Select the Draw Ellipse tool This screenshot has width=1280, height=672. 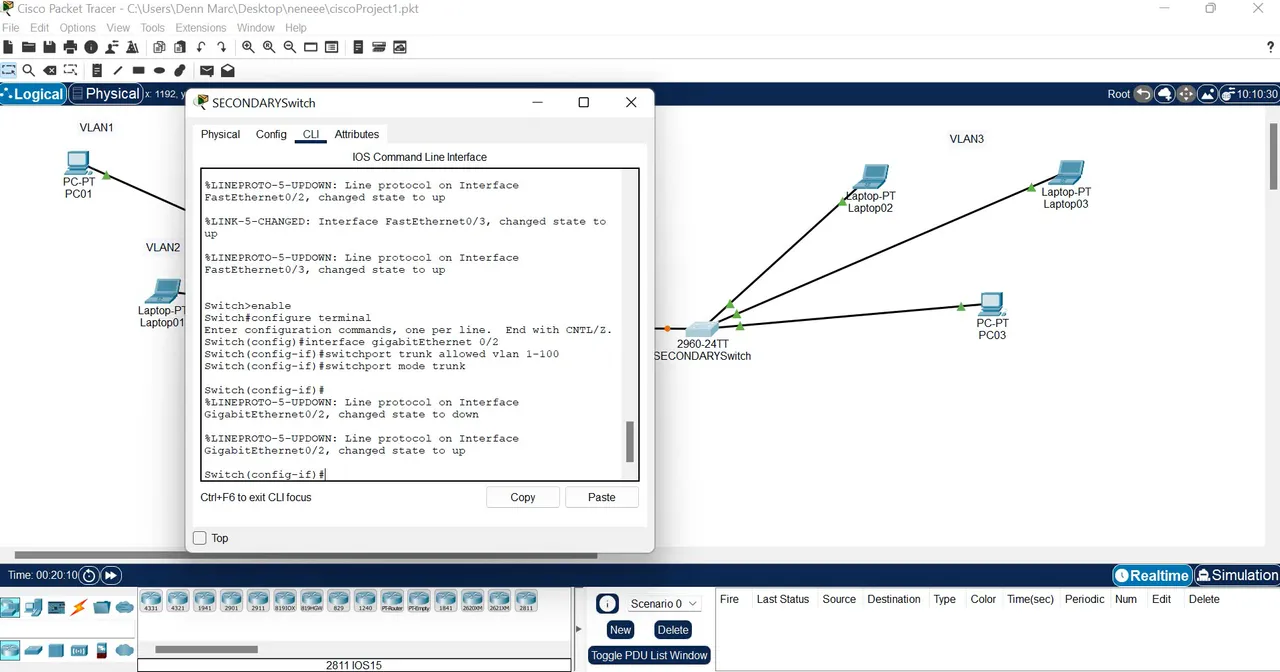point(160,70)
